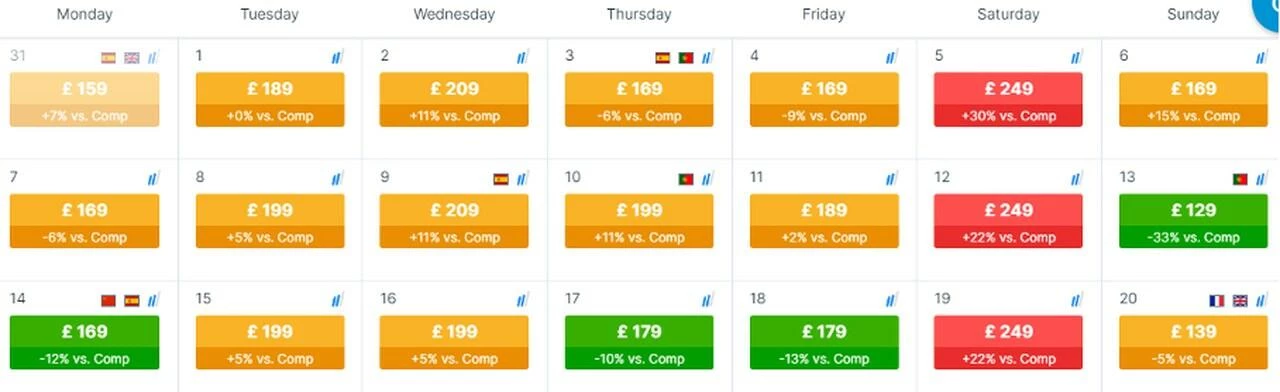1280x392 pixels.
Task: Select the £159 rate on day 31
Action: pyautogui.click(x=85, y=89)
